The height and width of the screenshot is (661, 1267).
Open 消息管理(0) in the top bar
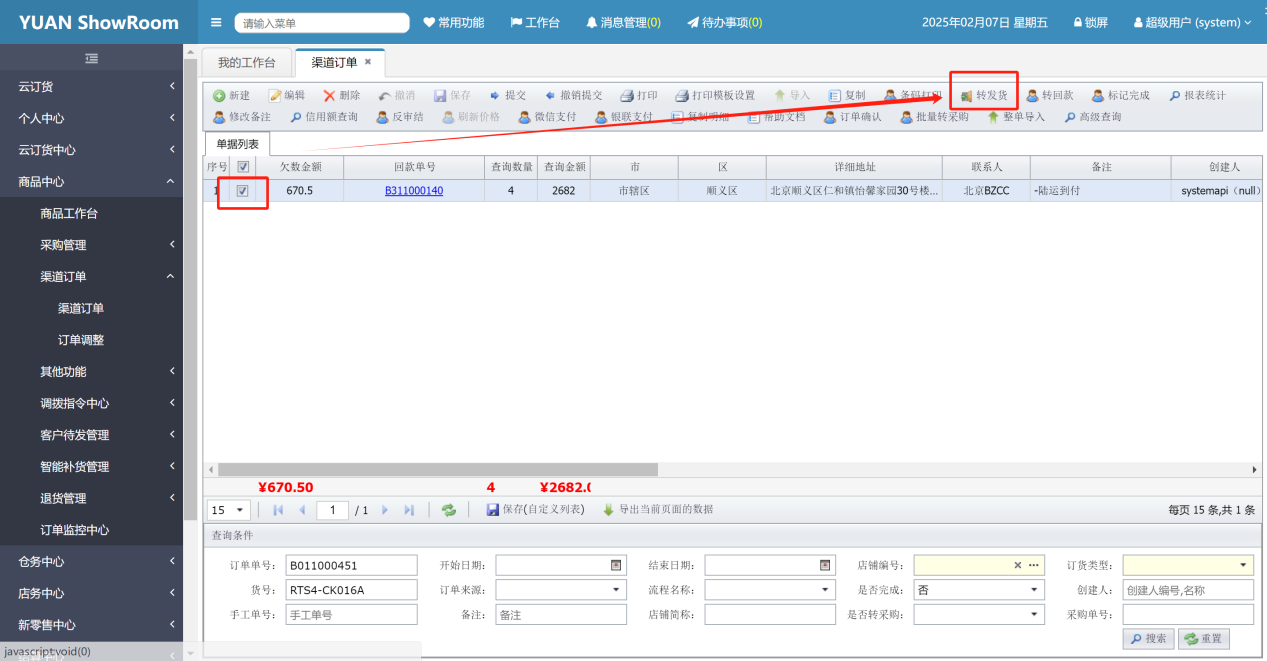pyautogui.click(x=623, y=22)
